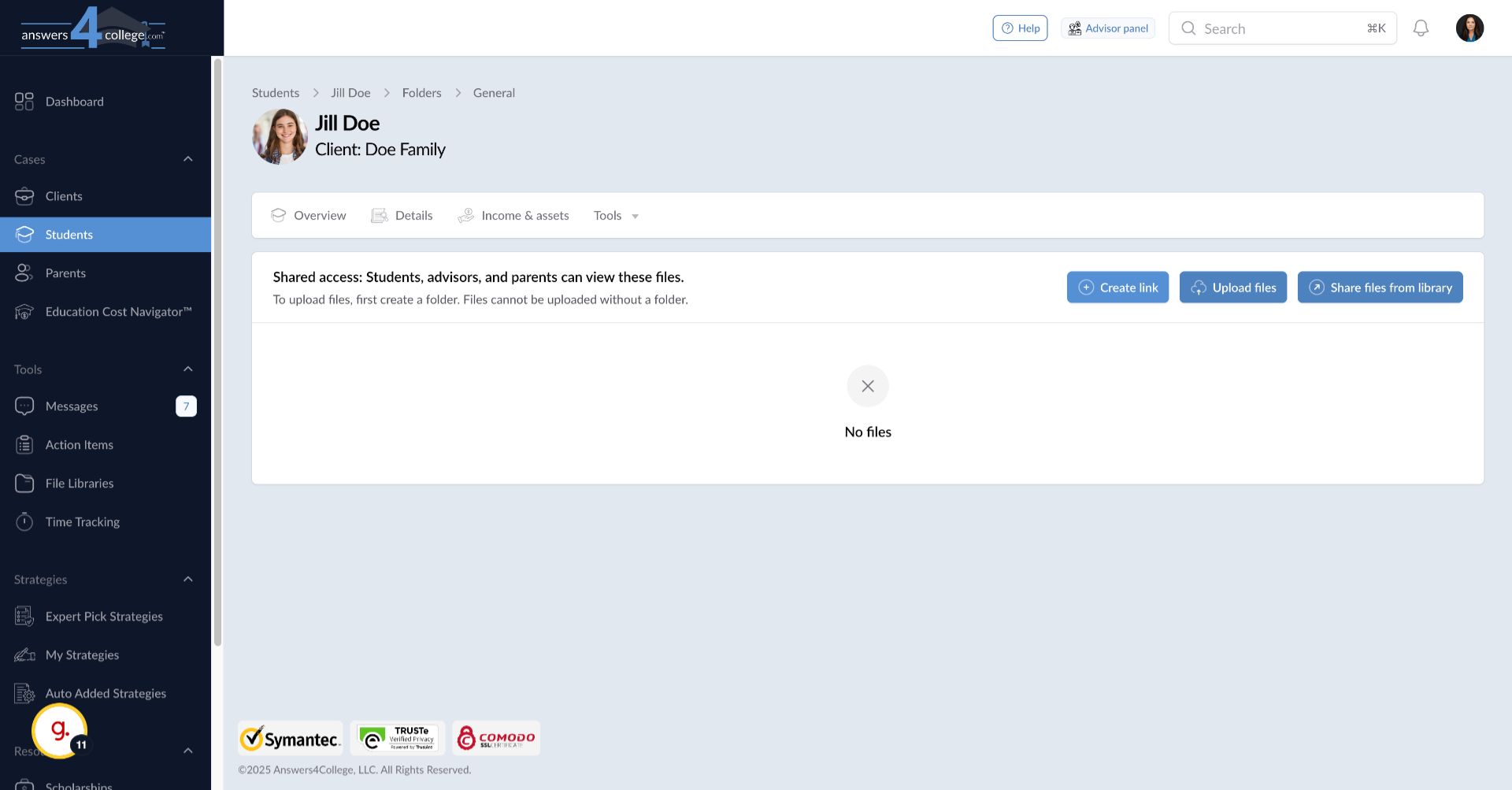
Task: Click the Upload files button
Action: pos(1233,287)
